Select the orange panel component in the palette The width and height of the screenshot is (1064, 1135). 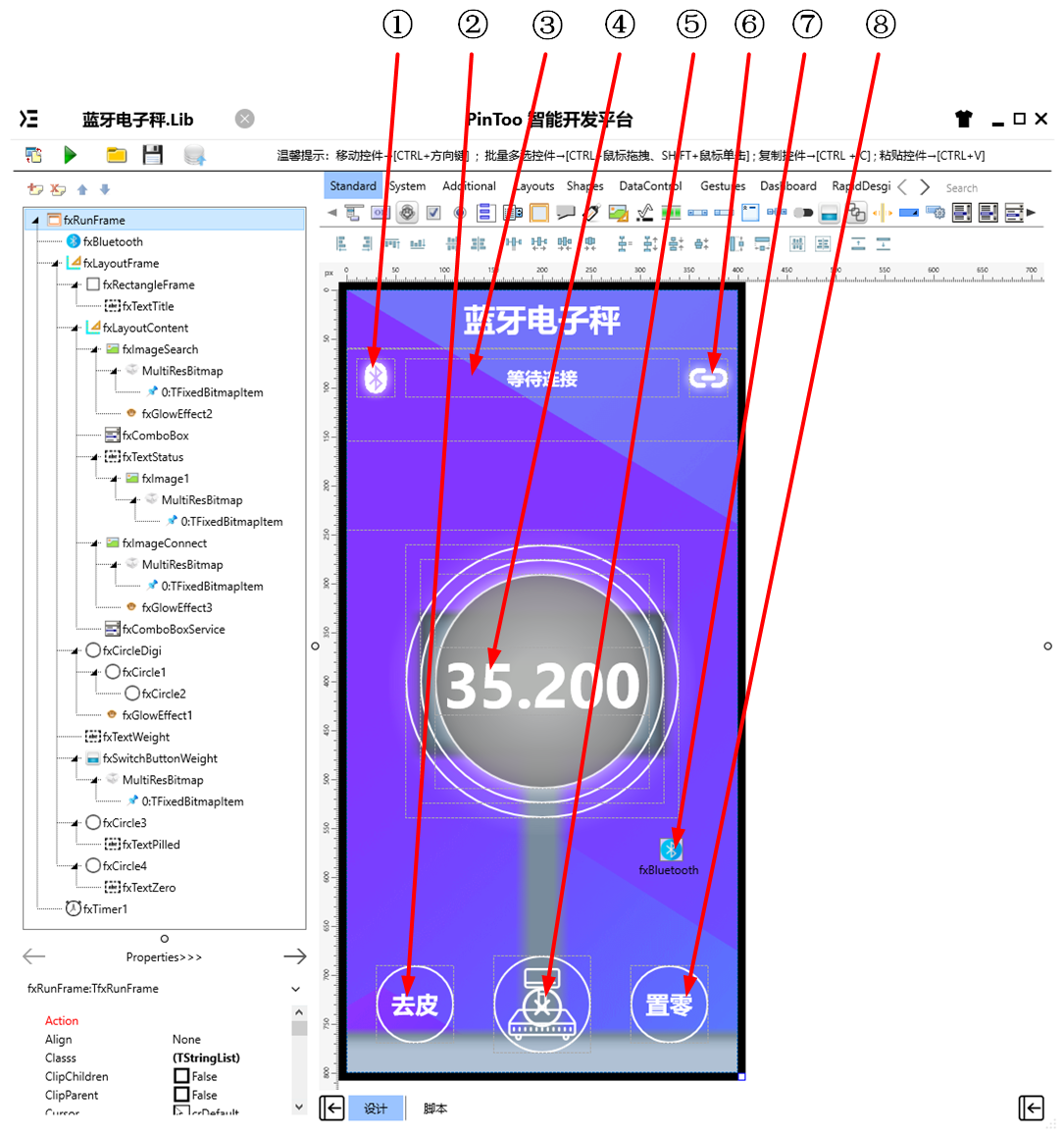(538, 213)
